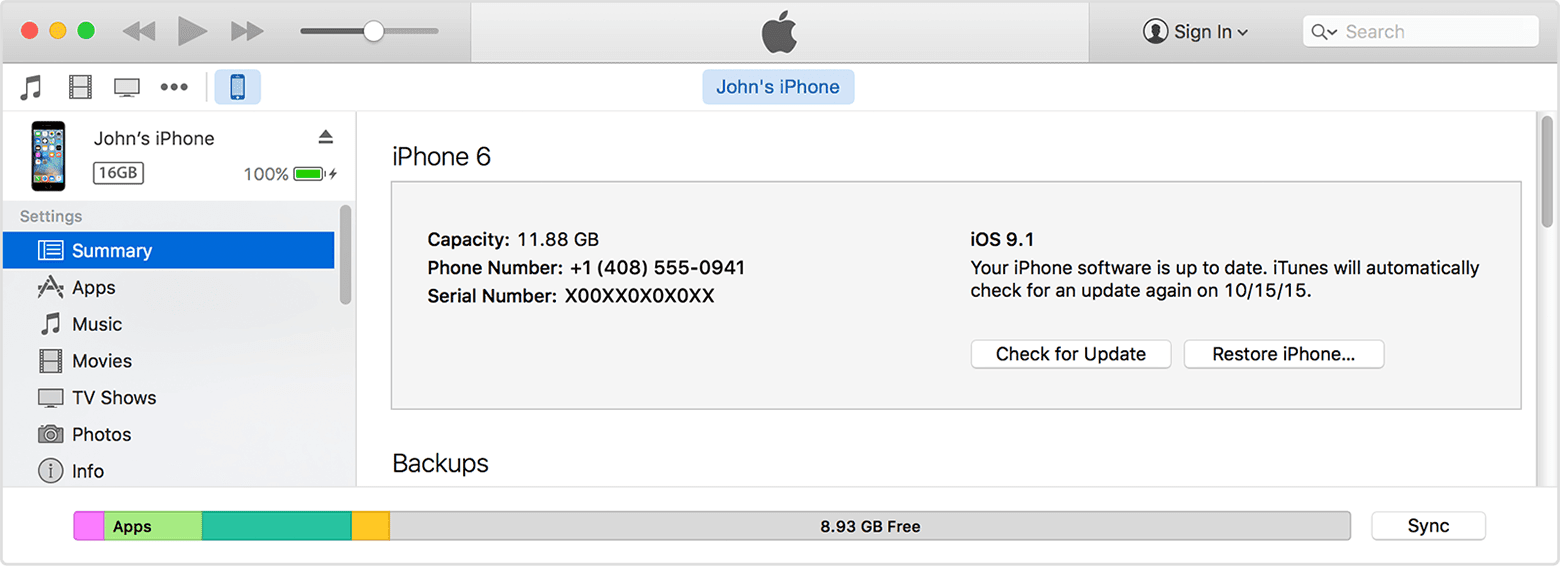The image size is (1560, 566).
Task: Click the fast forward next track button
Action: (247, 31)
